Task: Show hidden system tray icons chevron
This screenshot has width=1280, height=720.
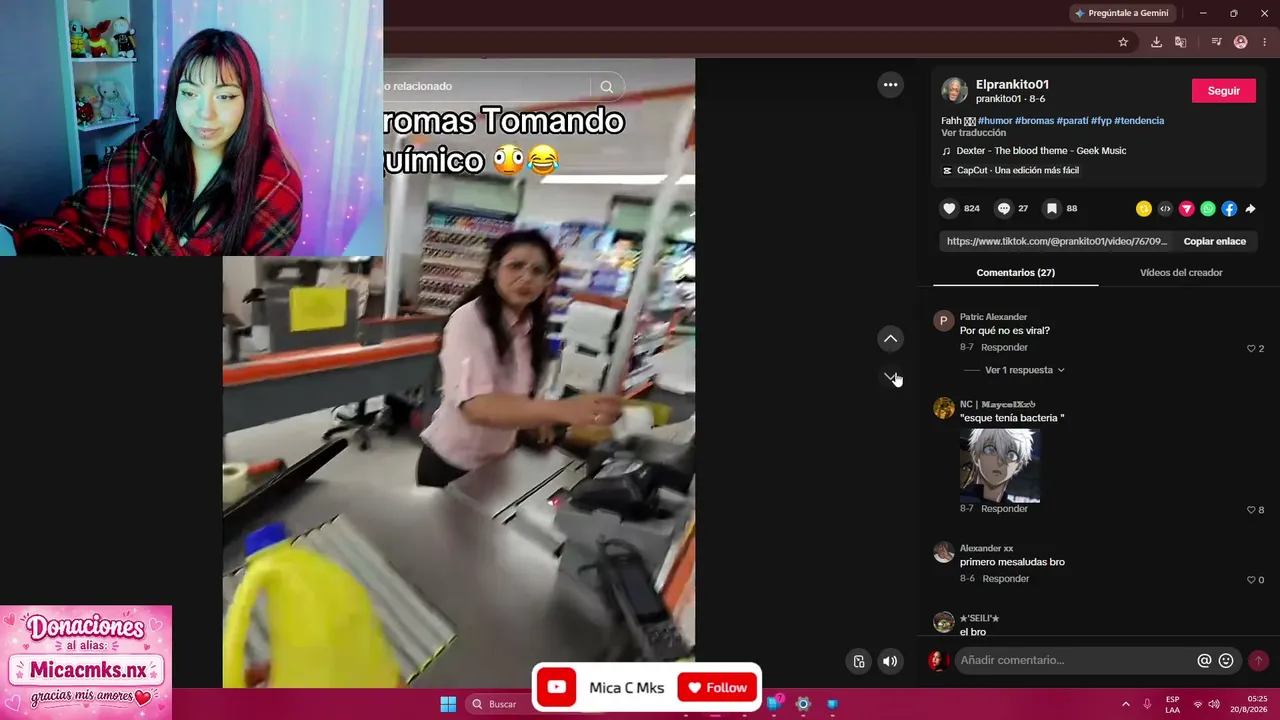Action: tap(1125, 704)
